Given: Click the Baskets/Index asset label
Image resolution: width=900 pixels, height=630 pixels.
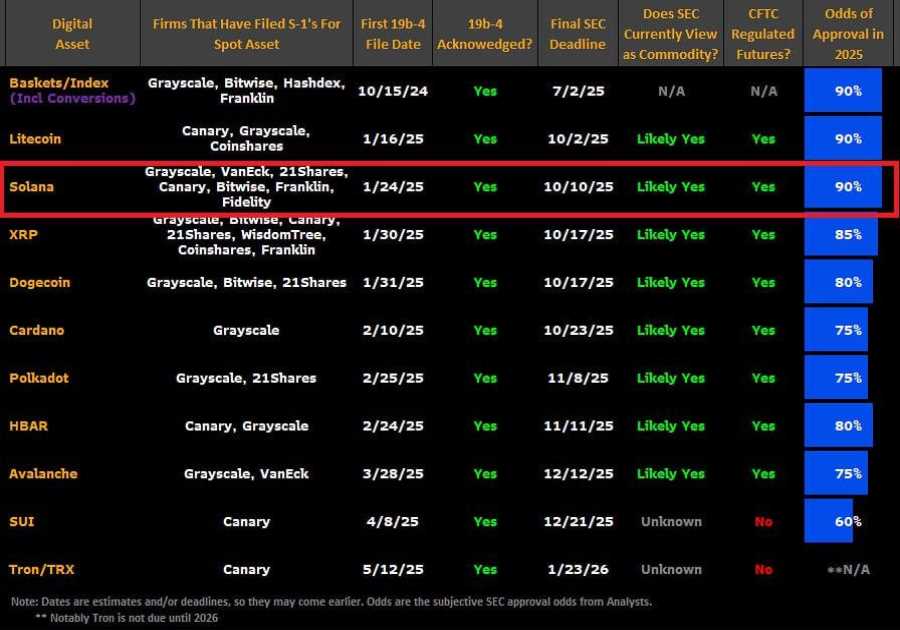Looking at the screenshot, I should click(59, 83).
